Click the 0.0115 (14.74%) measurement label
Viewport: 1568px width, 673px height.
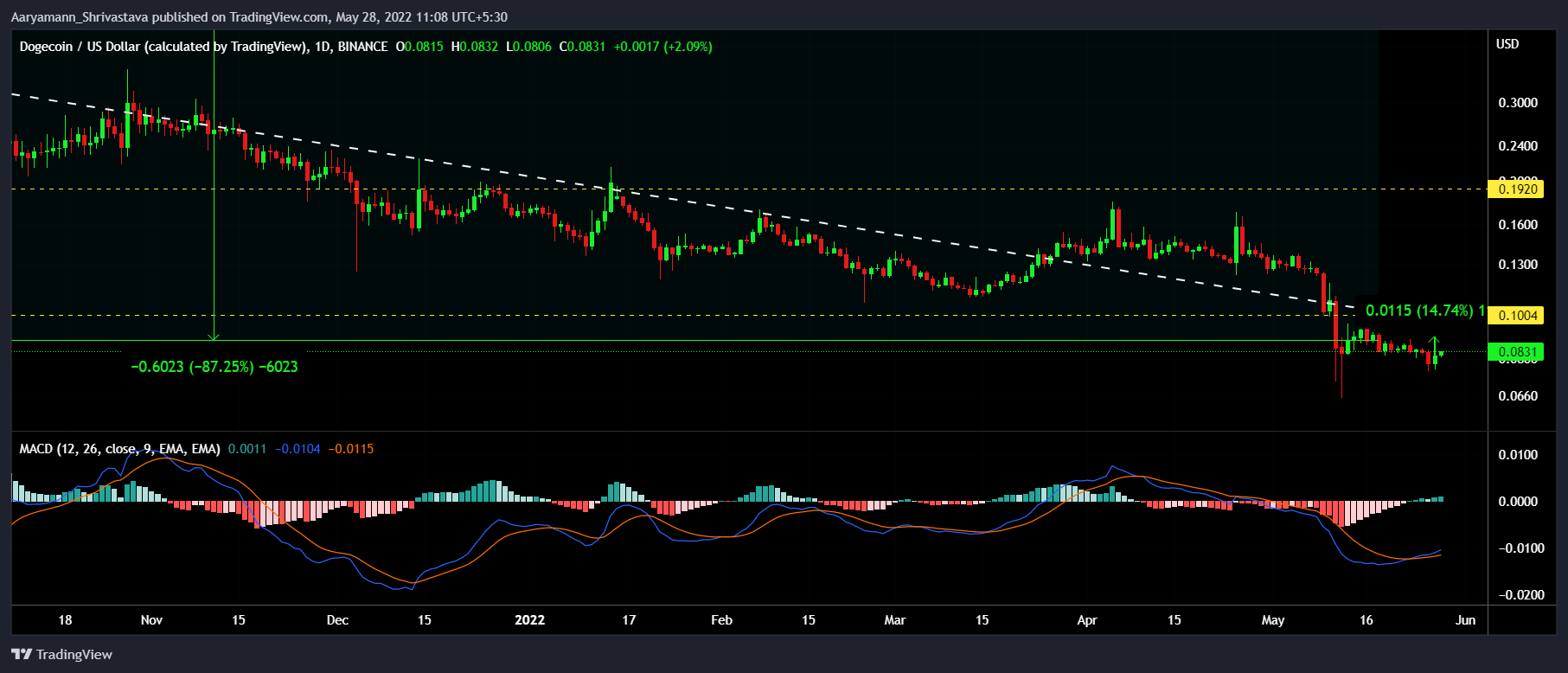click(x=1418, y=310)
